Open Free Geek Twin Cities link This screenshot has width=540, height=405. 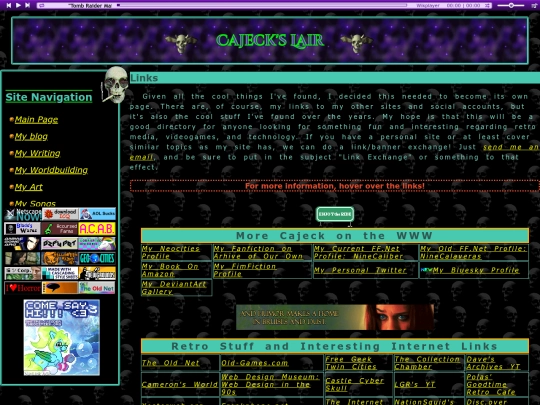[351, 363]
